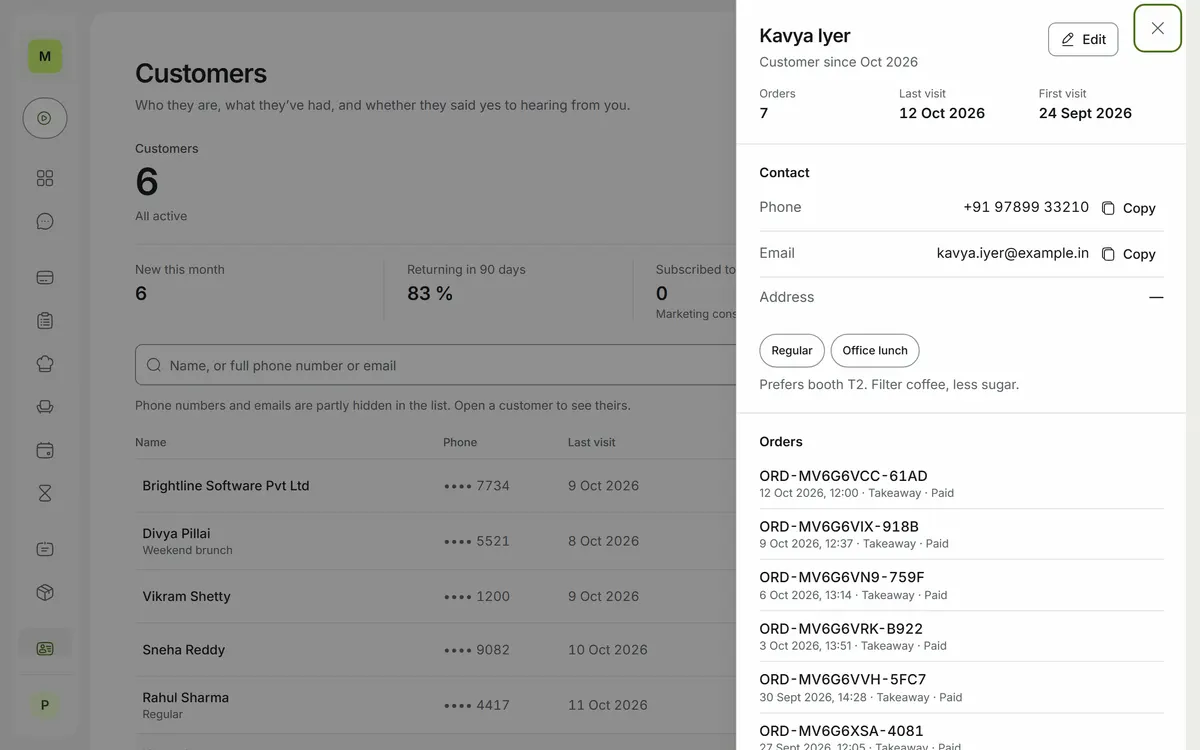Open the Rahul Sharma customer row

tap(436, 705)
